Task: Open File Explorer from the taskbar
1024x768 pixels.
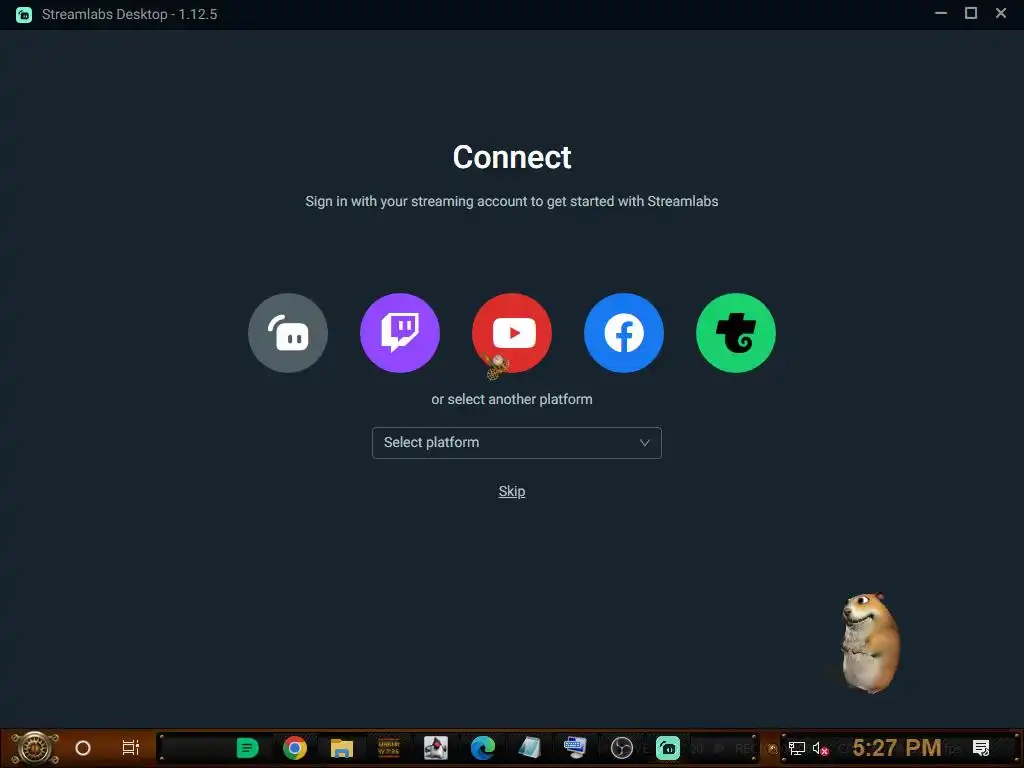Action: click(342, 748)
